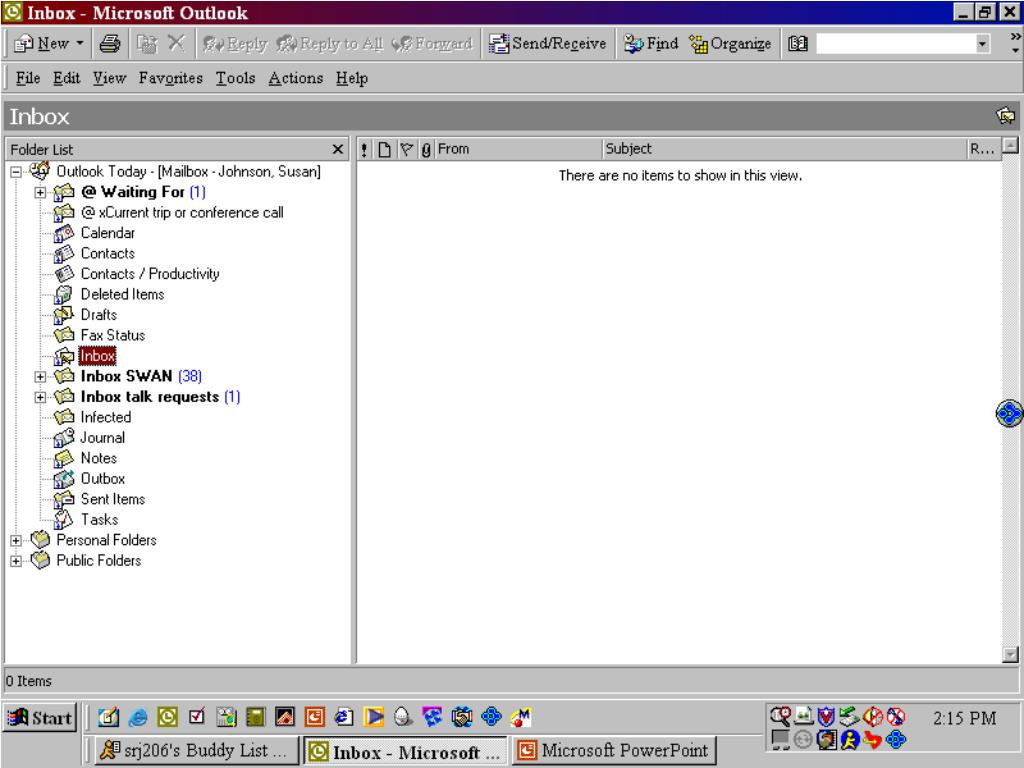This screenshot has height=768, width=1024.
Task: Expand the Inbox SWAN folder
Action: (40, 377)
